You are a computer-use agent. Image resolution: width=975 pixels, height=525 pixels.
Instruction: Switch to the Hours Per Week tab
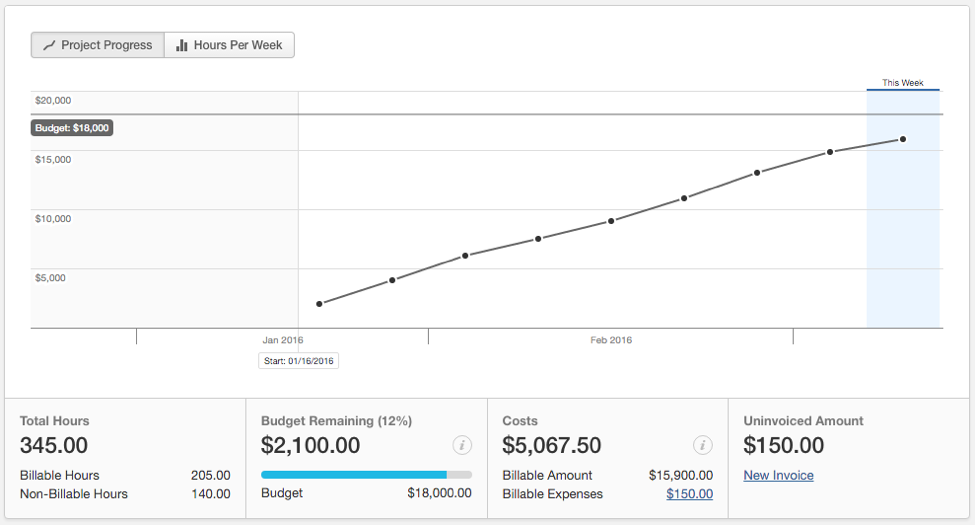229,45
